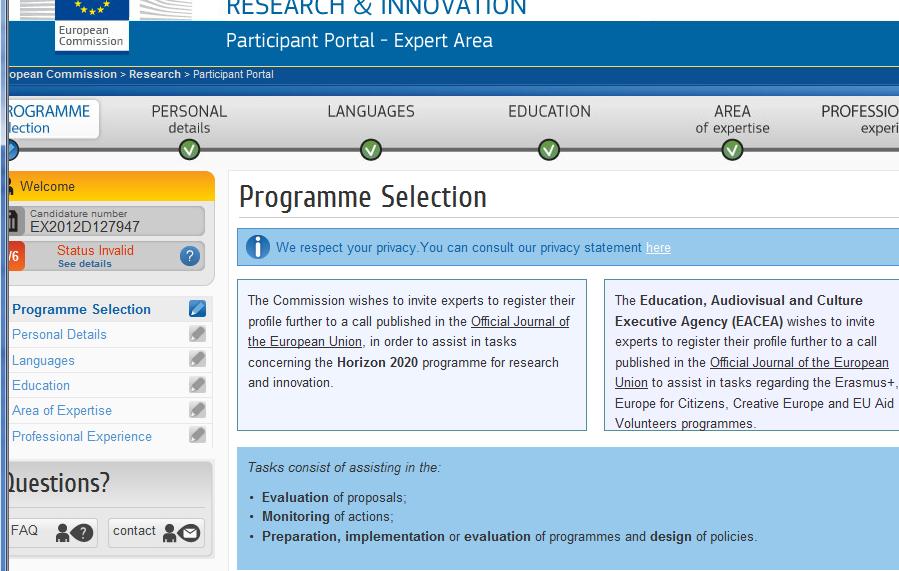
Task: Switch to the Education tab
Action: tap(549, 111)
